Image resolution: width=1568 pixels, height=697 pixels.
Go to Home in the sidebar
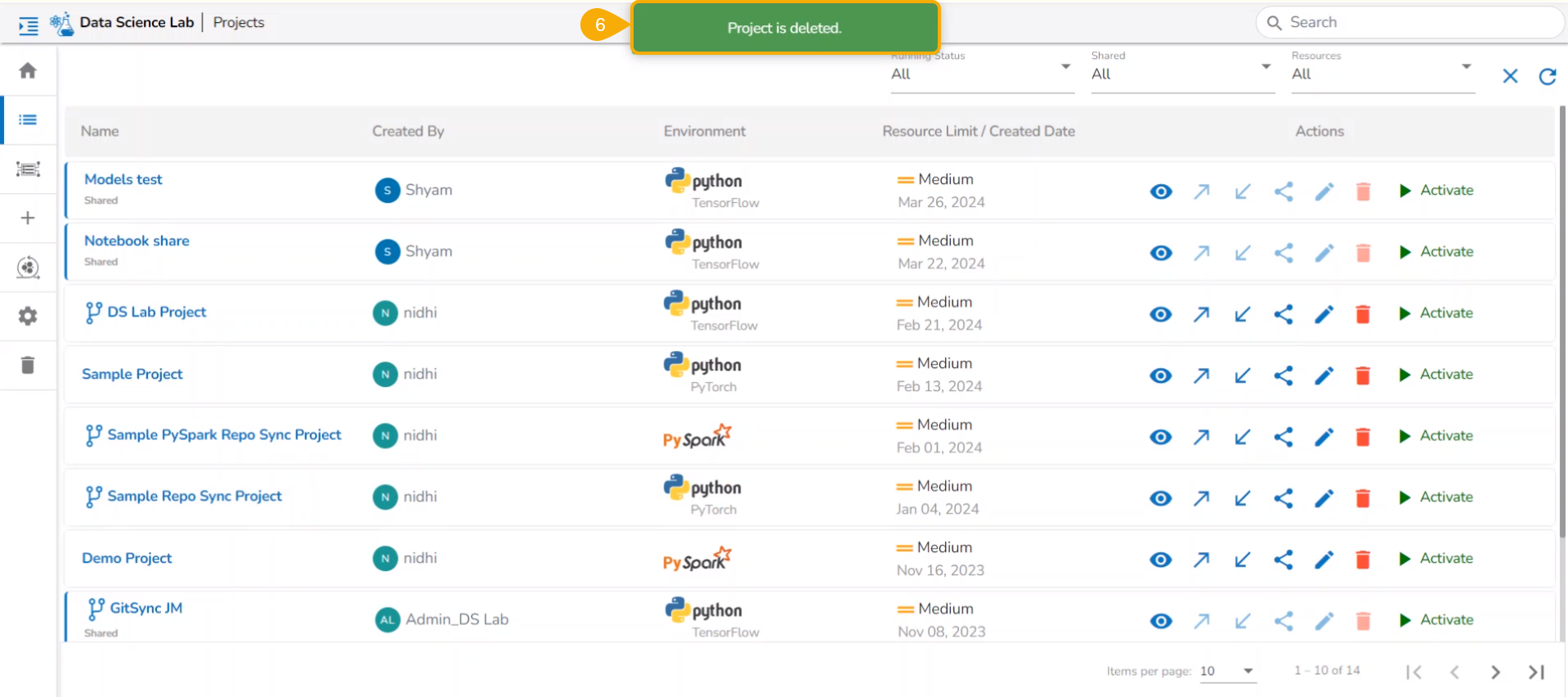coord(28,70)
